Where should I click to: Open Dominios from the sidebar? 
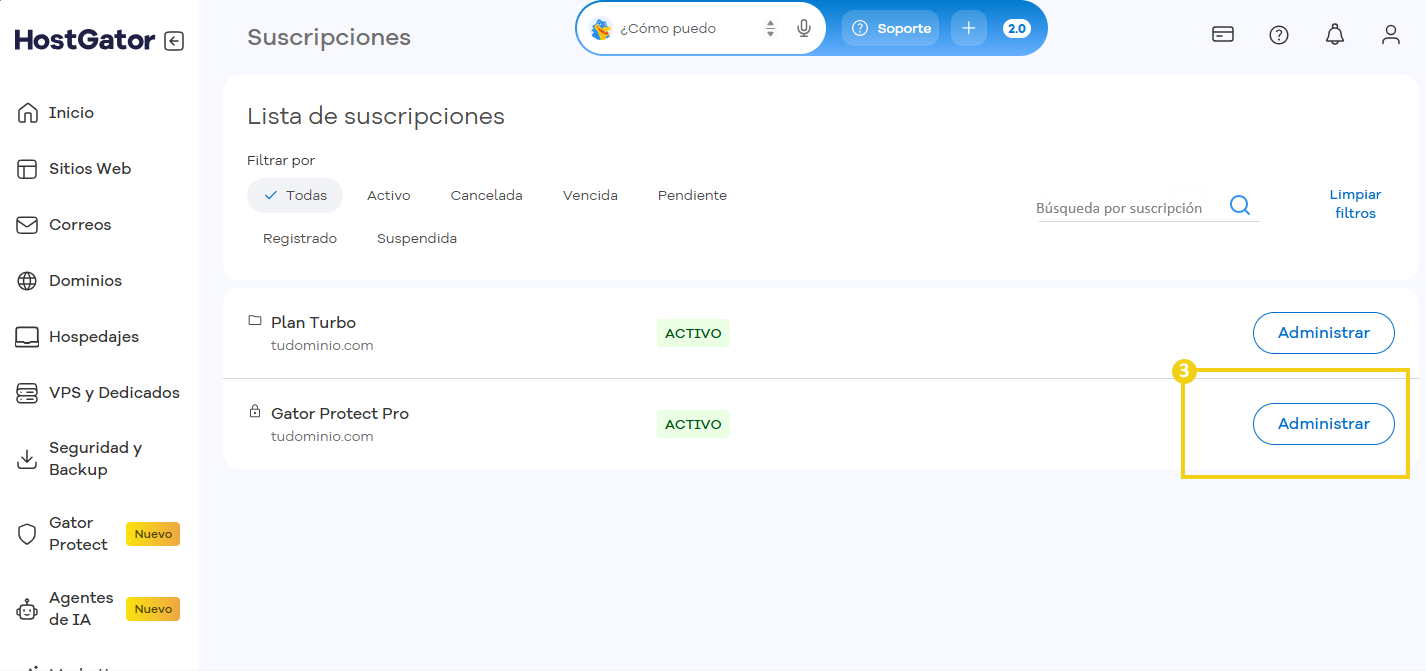(85, 281)
